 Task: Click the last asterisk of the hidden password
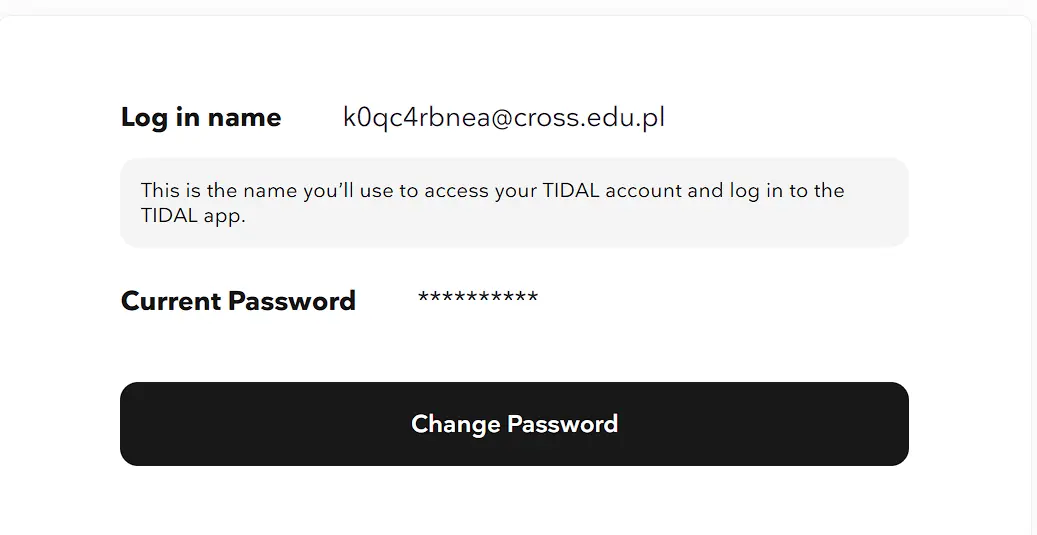click(532, 298)
